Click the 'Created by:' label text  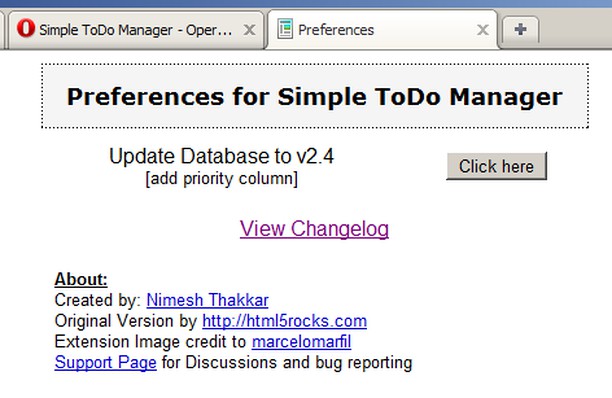98,300
